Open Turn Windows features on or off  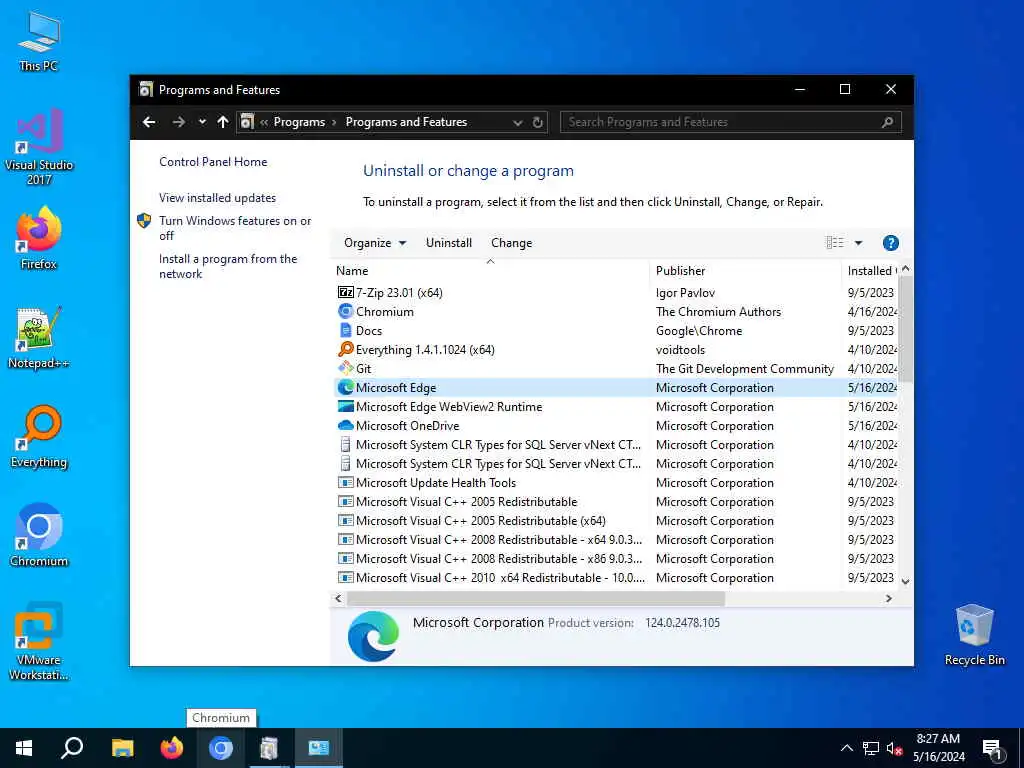[x=235, y=228]
